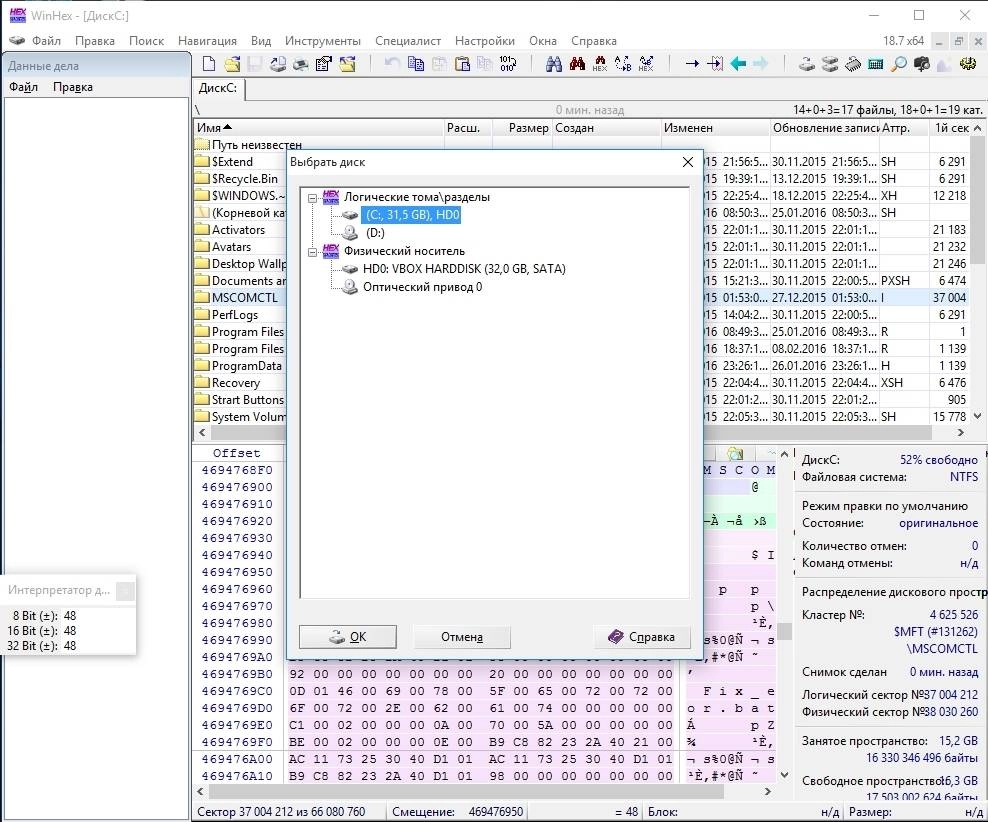Click the camera snapshot icon in the toolbar
The width and height of the screenshot is (988, 822).
coord(922,64)
